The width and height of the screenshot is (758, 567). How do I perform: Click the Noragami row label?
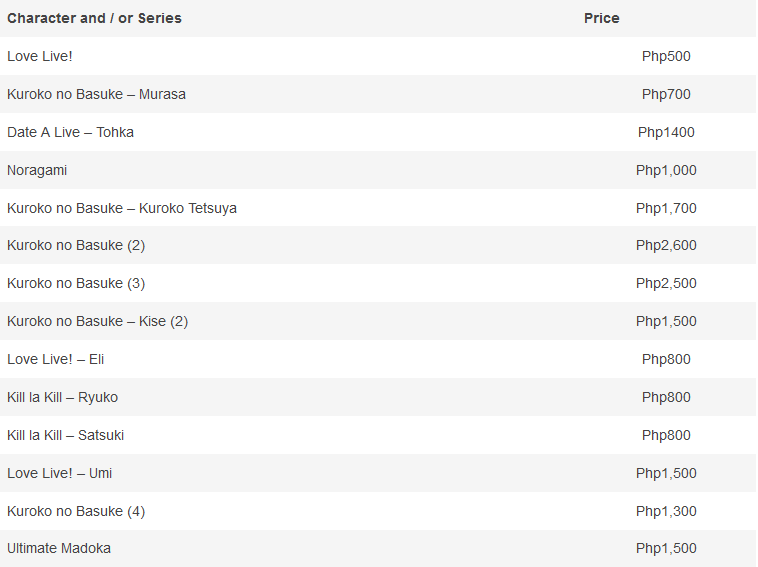coord(37,170)
